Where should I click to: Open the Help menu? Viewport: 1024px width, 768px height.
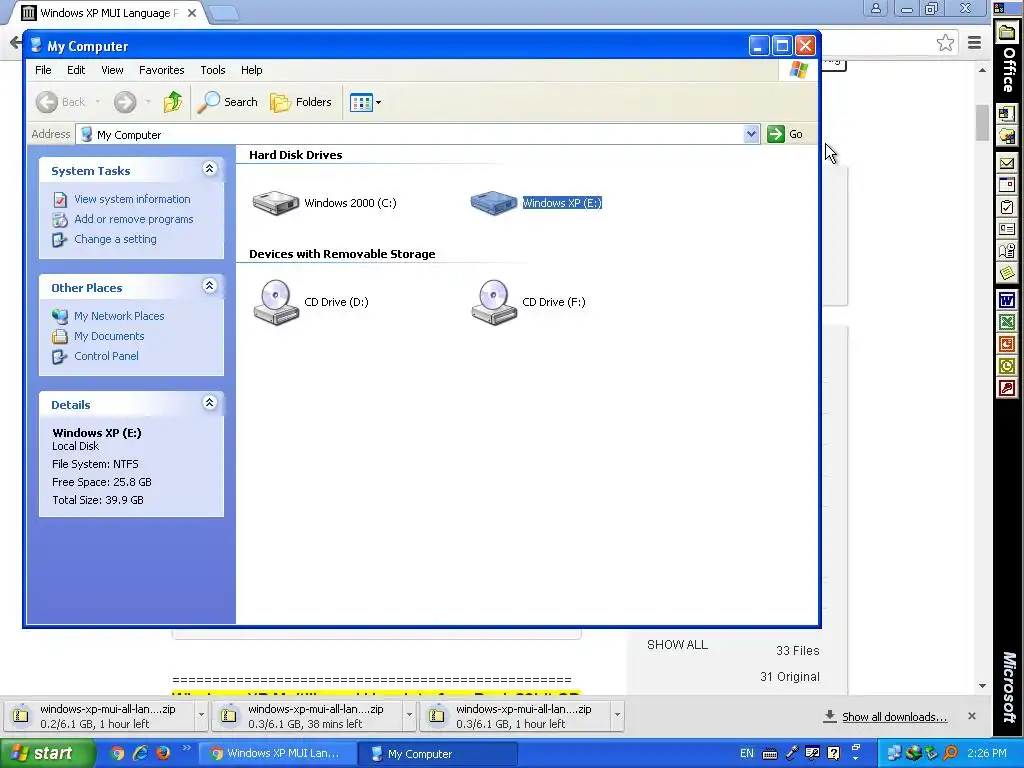point(251,70)
